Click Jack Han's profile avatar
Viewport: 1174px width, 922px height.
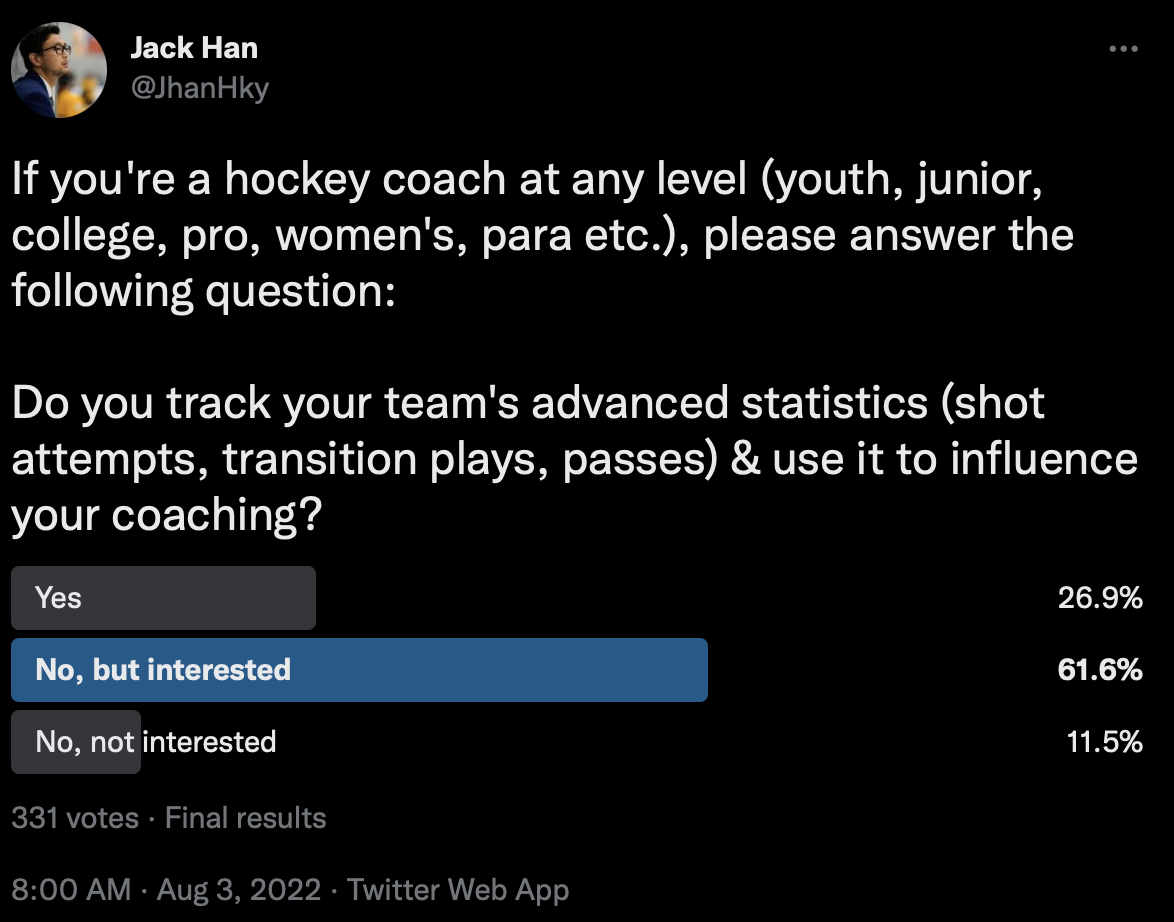pyautogui.click(x=59, y=69)
